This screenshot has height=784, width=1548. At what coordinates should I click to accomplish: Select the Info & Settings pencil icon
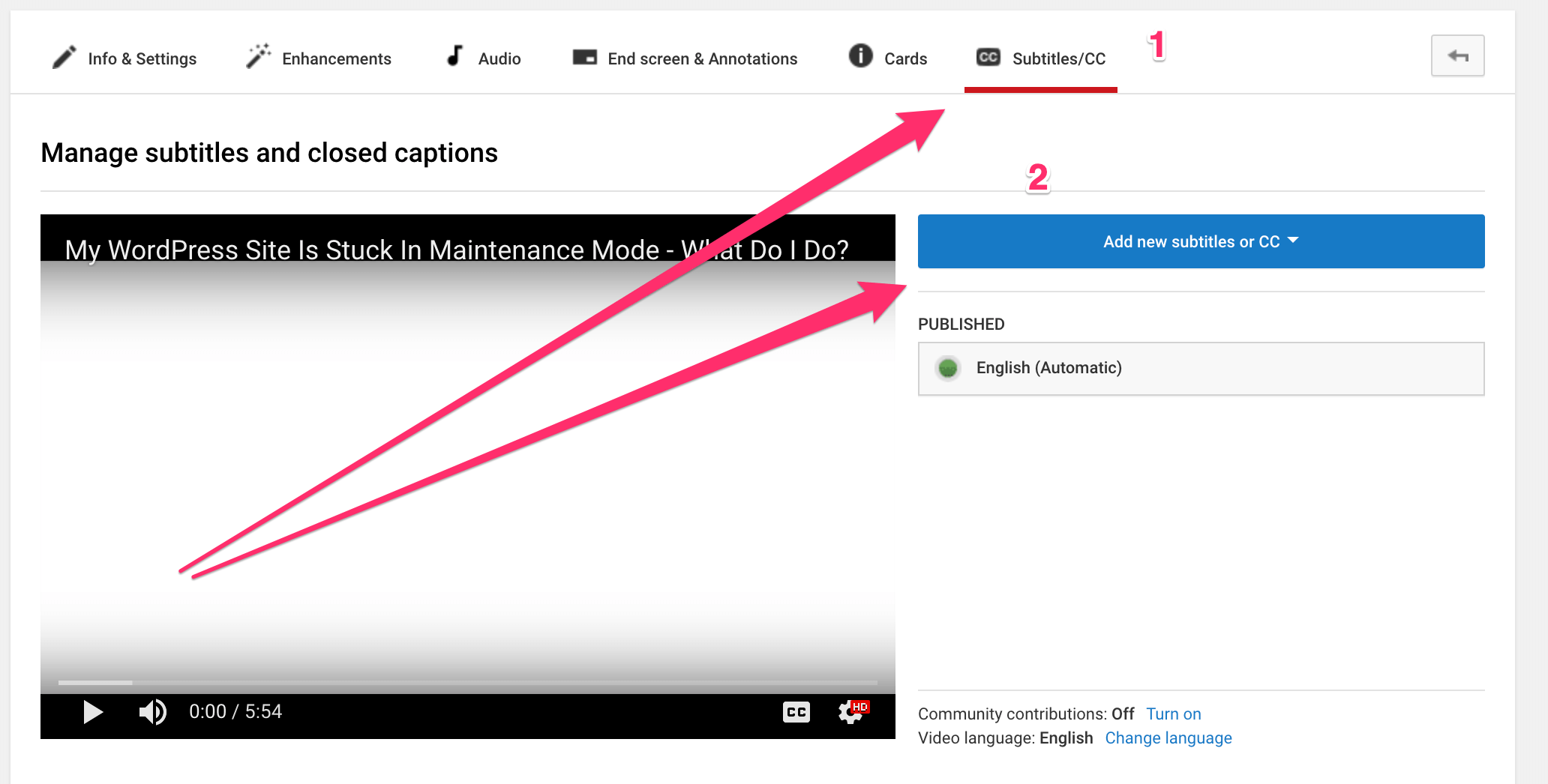[x=64, y=56]
